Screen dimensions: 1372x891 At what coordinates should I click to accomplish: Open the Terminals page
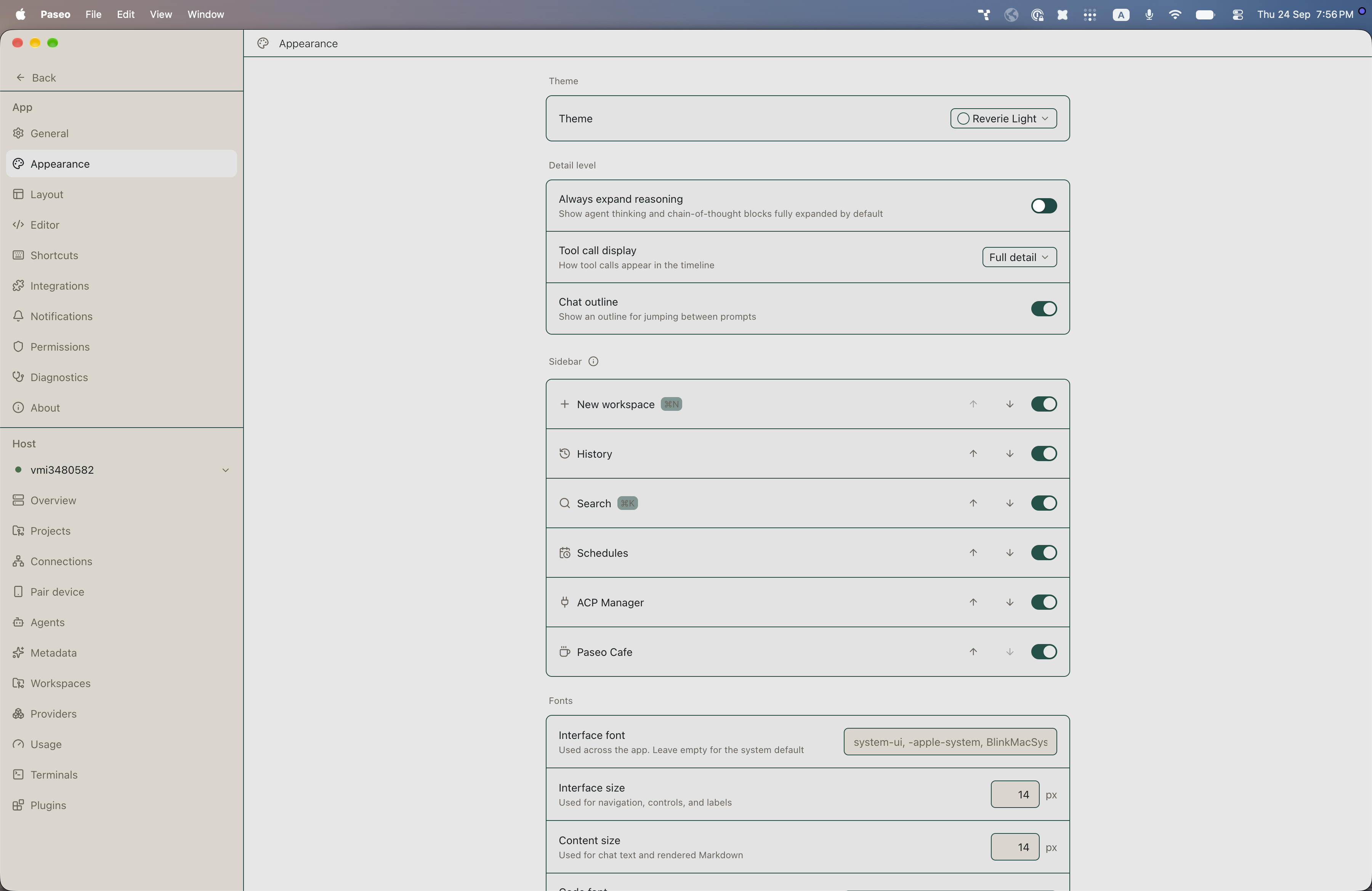tap(121, 775)
